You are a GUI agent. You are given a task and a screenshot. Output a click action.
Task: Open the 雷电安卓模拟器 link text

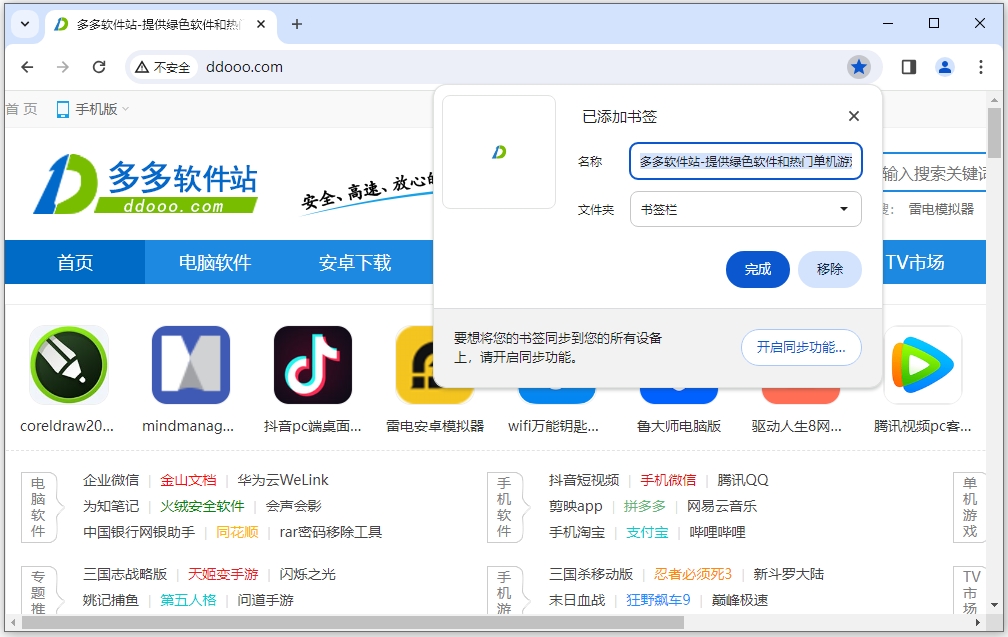click(435, 426)
